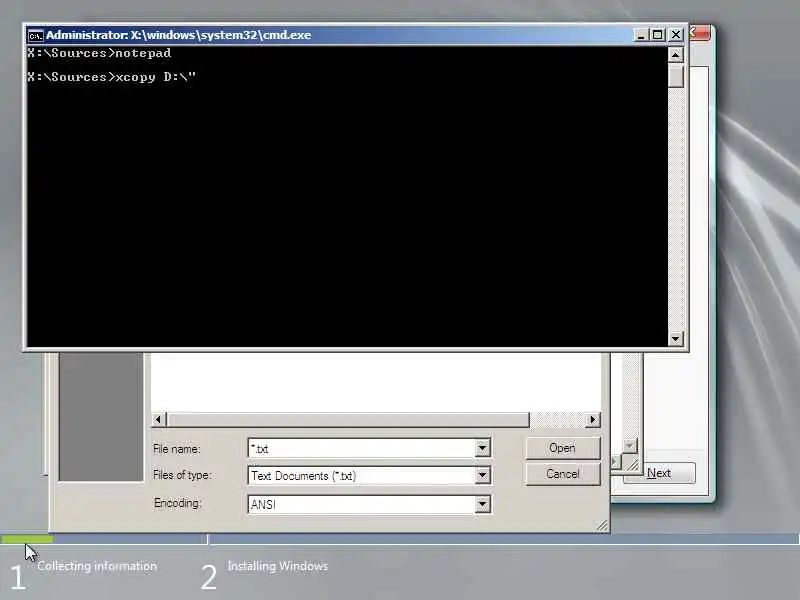Click the cmd scrollbar up arrow
Image resolution: width=800 pixels, height=600 pixels.
pyautogui.click(x=676, y=55)
